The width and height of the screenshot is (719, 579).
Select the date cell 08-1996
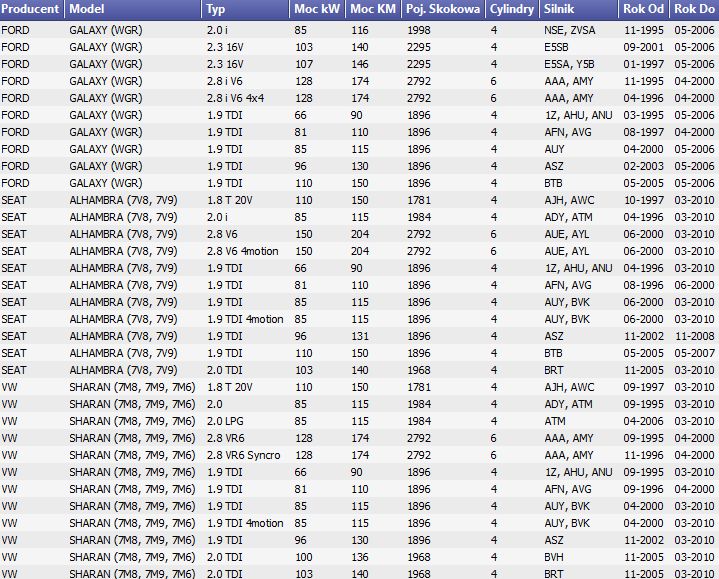tap(643, 285)
